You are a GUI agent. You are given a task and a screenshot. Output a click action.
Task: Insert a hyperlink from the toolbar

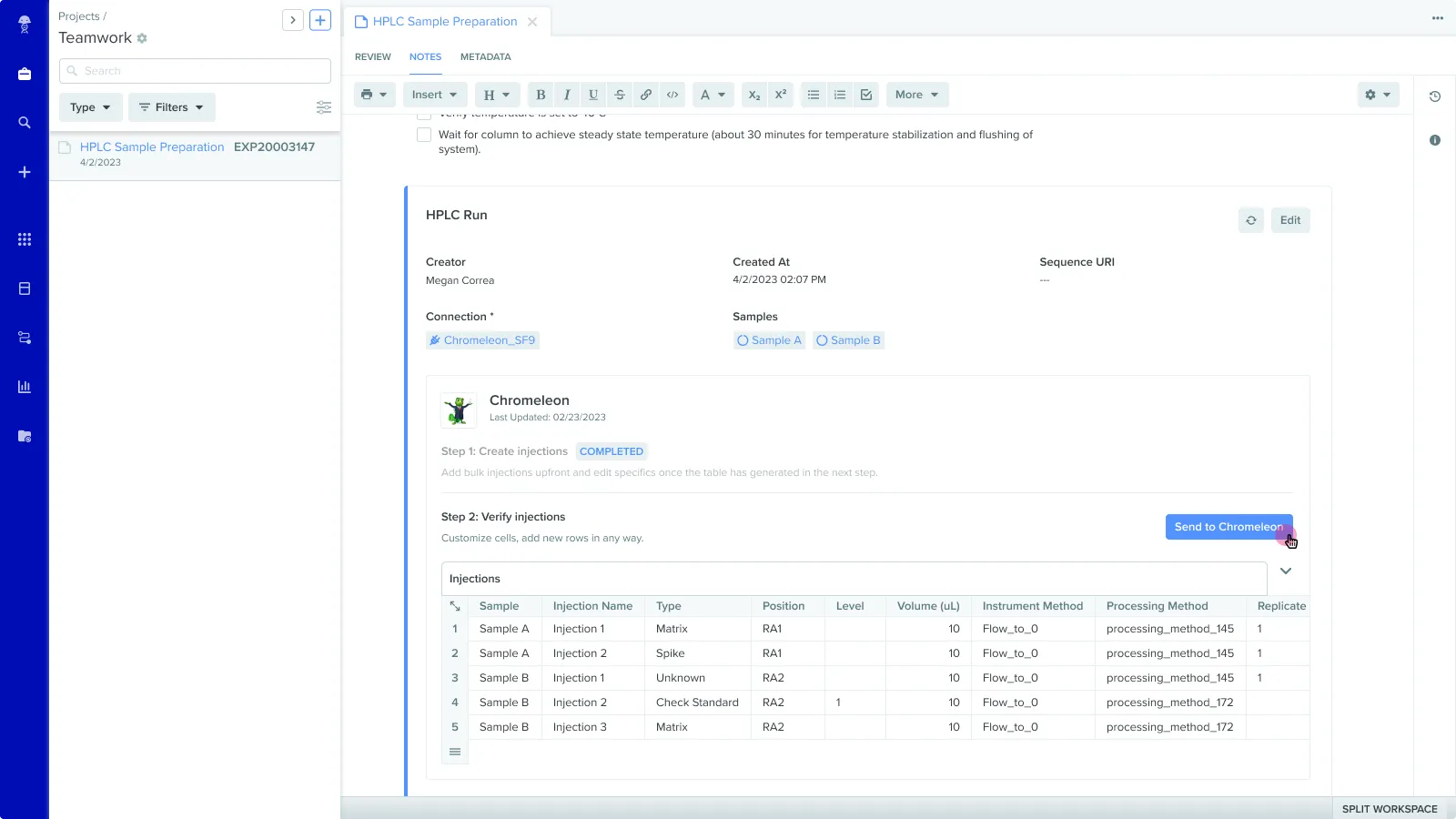click(x=646, y=95)
